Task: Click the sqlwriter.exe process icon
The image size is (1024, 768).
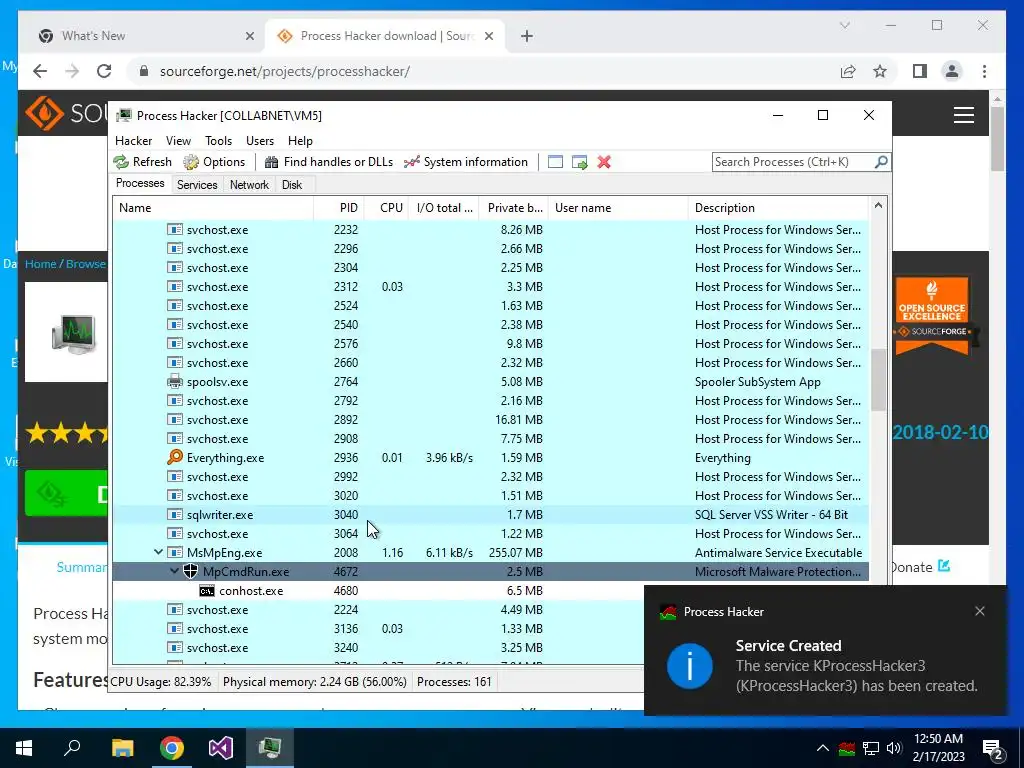Action: [x=174, y=515]
